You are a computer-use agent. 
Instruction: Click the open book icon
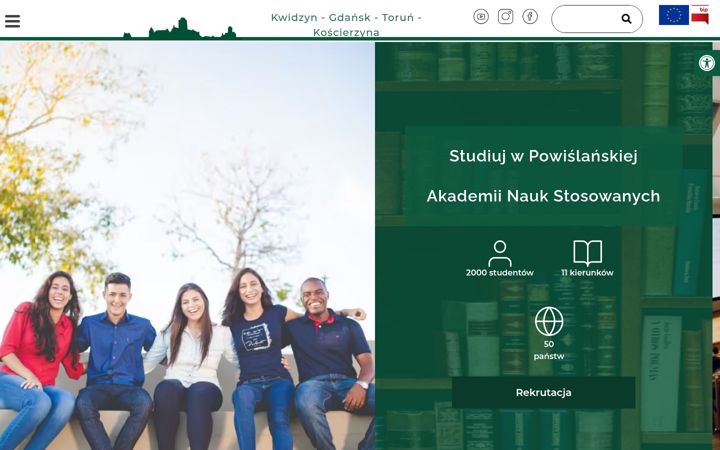(587, 253)
